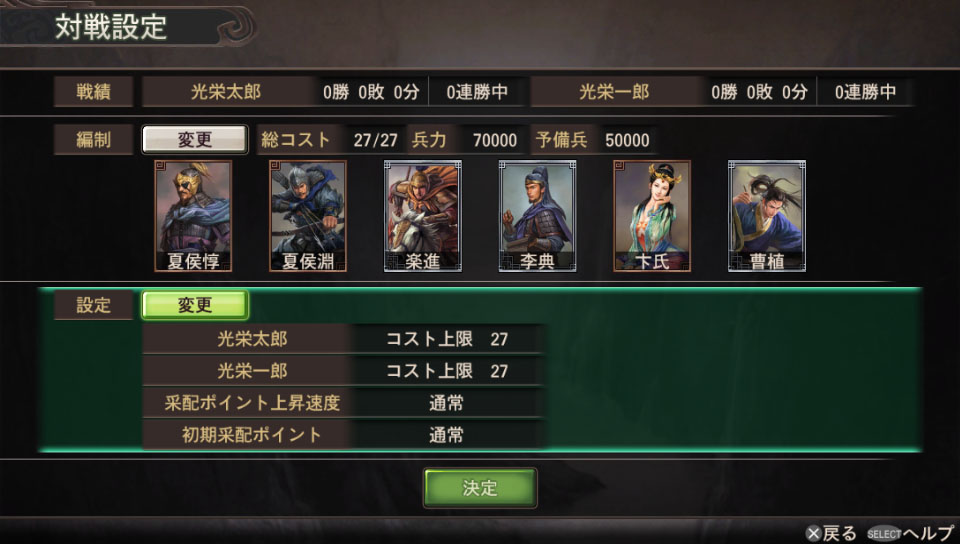Confirm with the green 決定 button
Image resolution: width=960 pixels, height=544 pixels.
pyautogui.click(x=480, y=488)
